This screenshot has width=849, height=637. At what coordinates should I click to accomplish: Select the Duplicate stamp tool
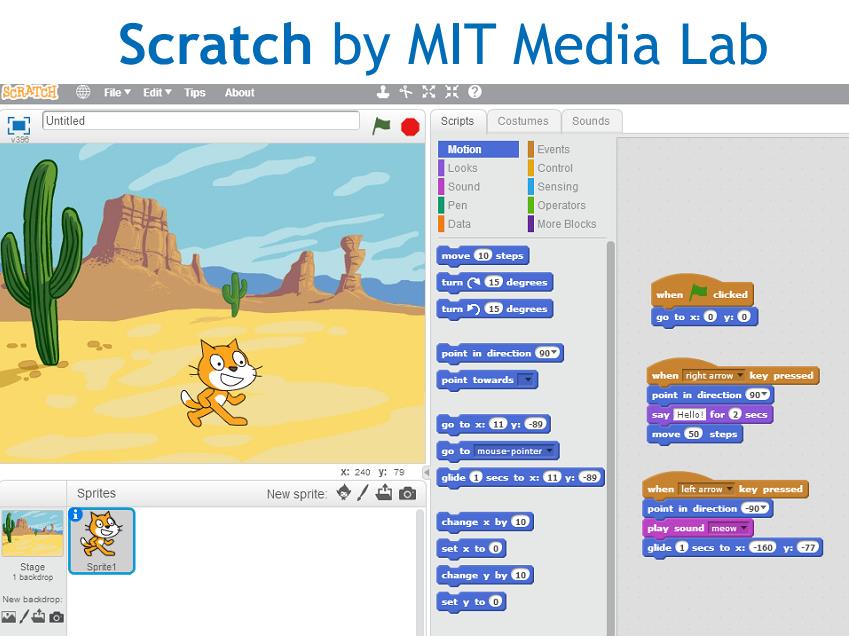pyautogui.click(x=383, y=92)
